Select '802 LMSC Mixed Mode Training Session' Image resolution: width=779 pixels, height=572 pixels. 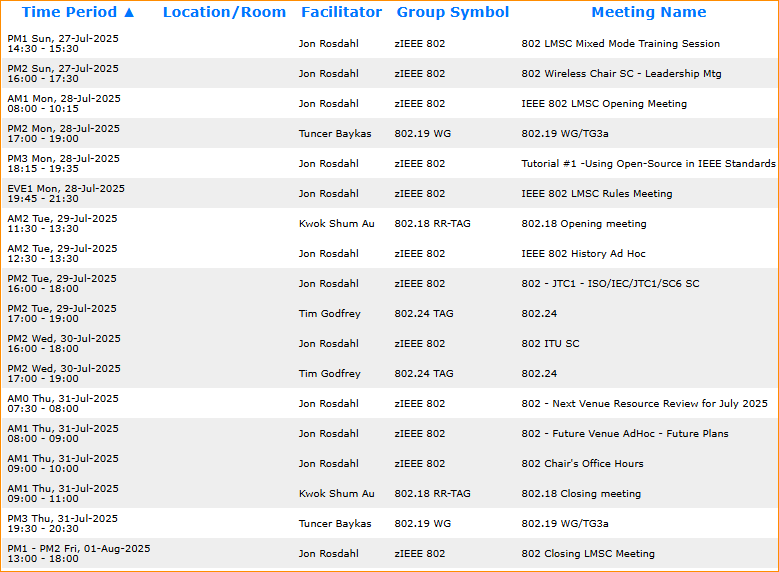click(621, 44)
